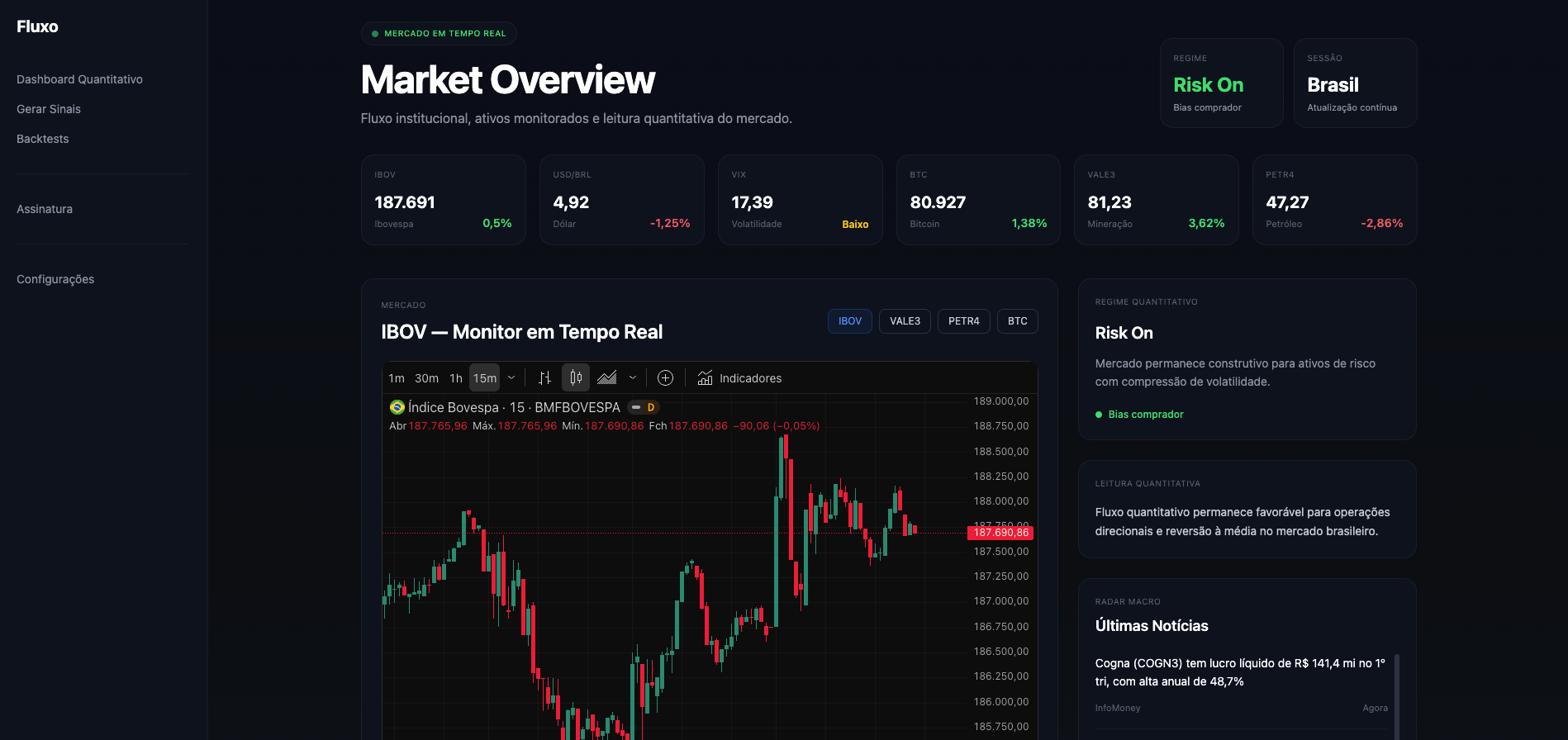Image resolution: width=1568 pixels, height=740 pixels.
Task: Click the -1,25% Dólar change value
Action: 670,224
